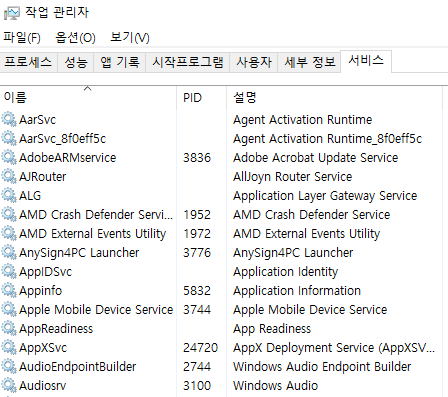This screenshot has width=448, height=397.
Task: Select the 서비스 tab
Action: point(366,61)
